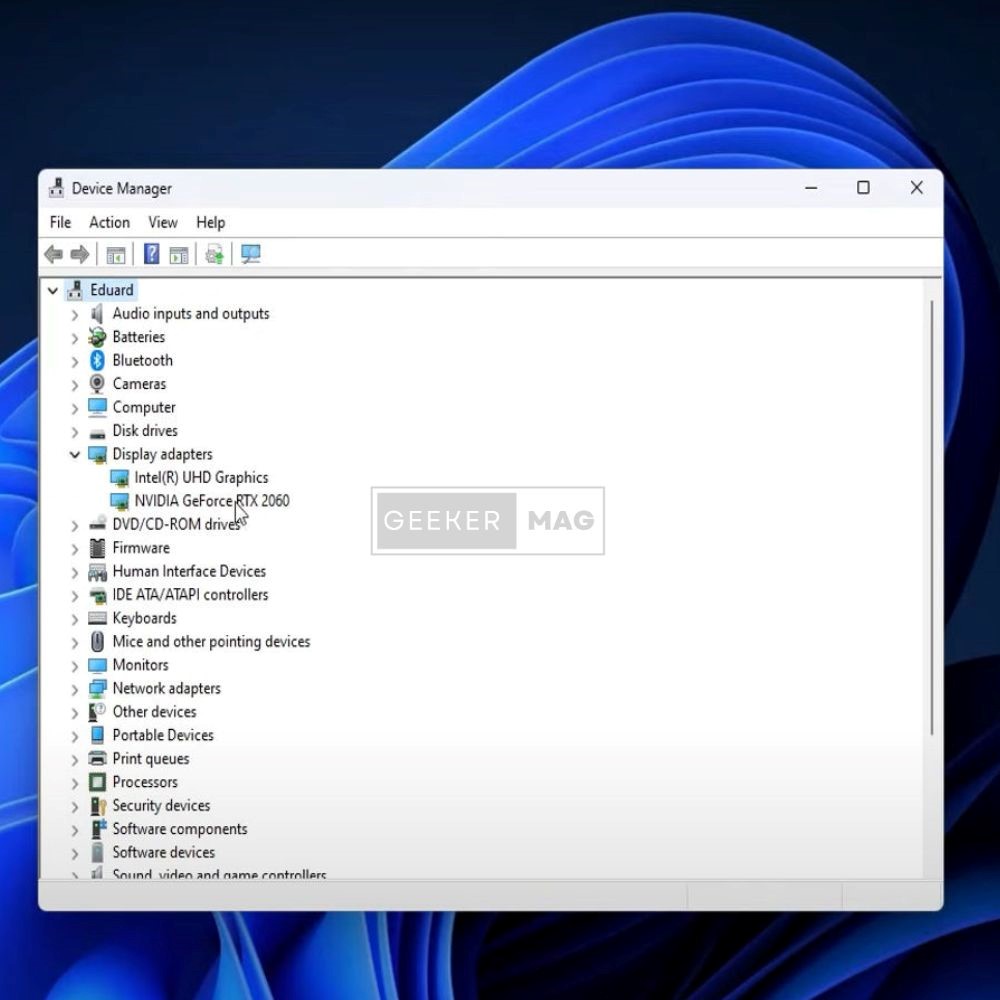Open the blue Help toolbar icon
Image resolution: width=1000 pixels, height=1000 pixels.
pyautogui.click(x=151, y=254)
